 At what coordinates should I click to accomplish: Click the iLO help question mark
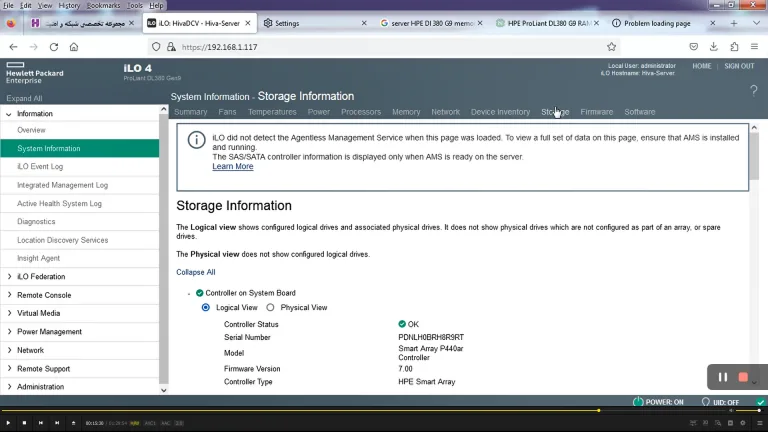(x=754, y=91)
